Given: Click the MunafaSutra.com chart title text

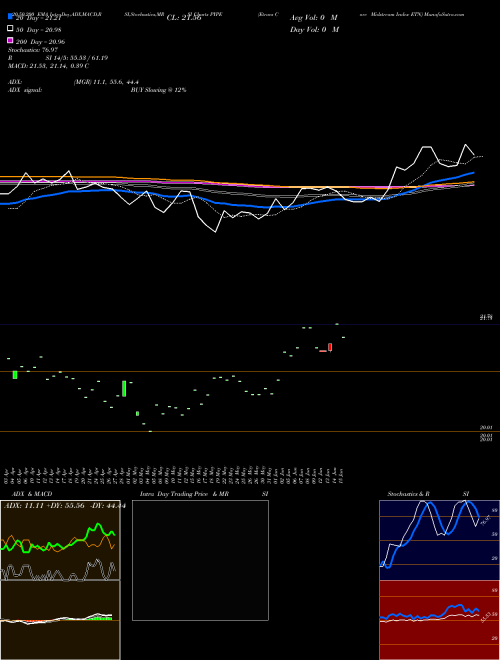Looking at the screenshot, I should [x=444, y=14].
